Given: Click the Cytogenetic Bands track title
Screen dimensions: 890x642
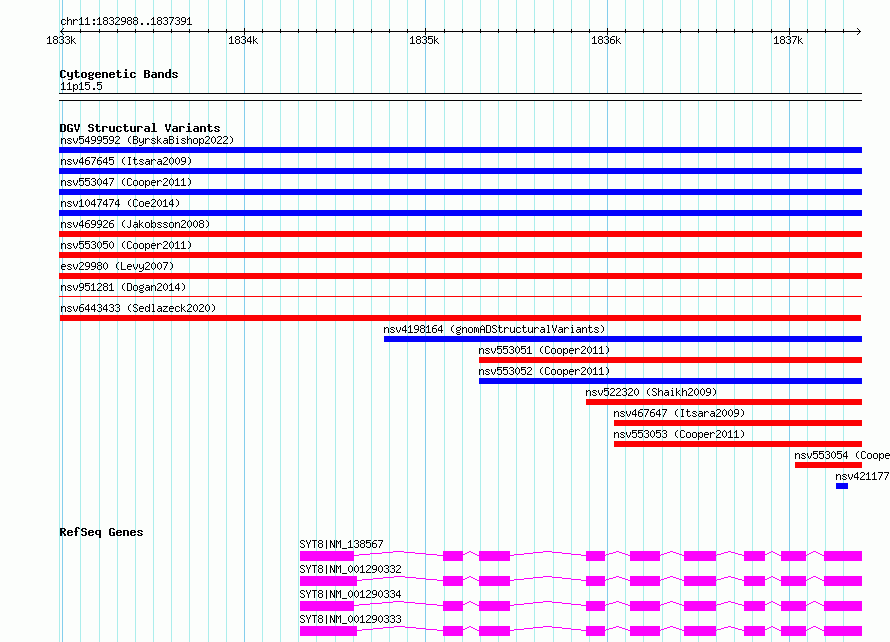Looking at the screenshot, I should coord(119,74).
